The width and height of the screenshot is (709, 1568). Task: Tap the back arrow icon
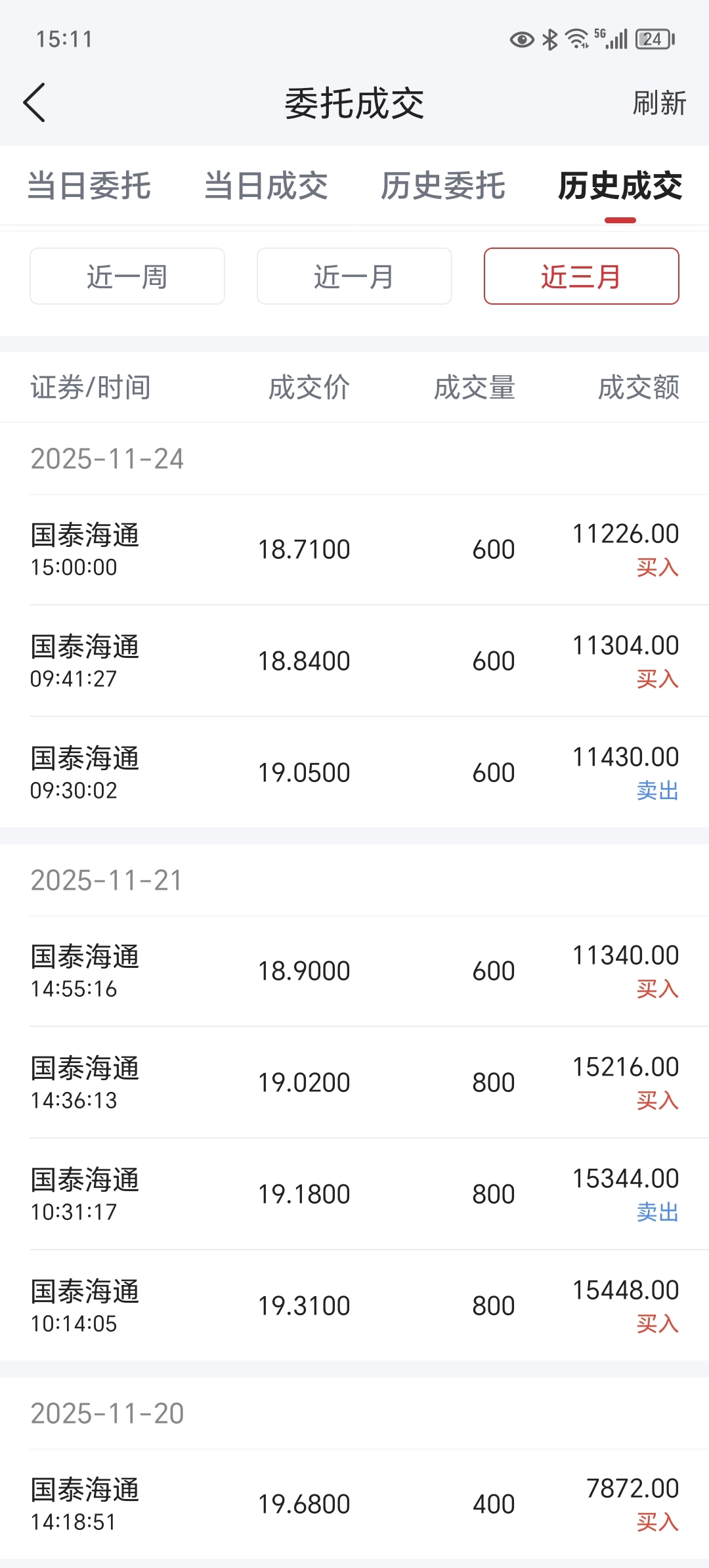[35, 102]
